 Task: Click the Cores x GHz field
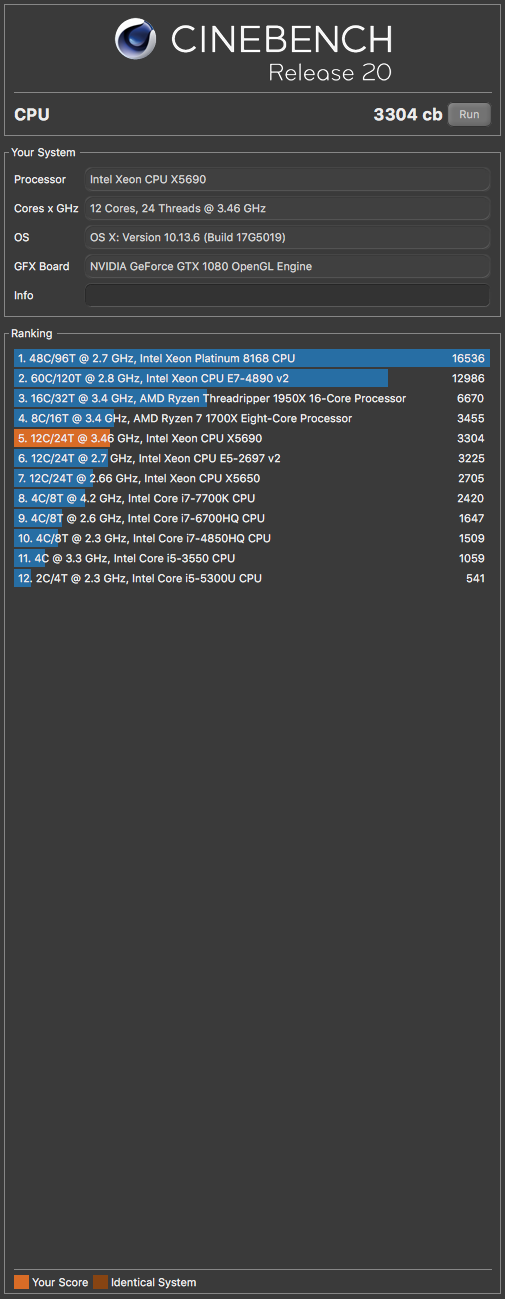click(288, 208)
